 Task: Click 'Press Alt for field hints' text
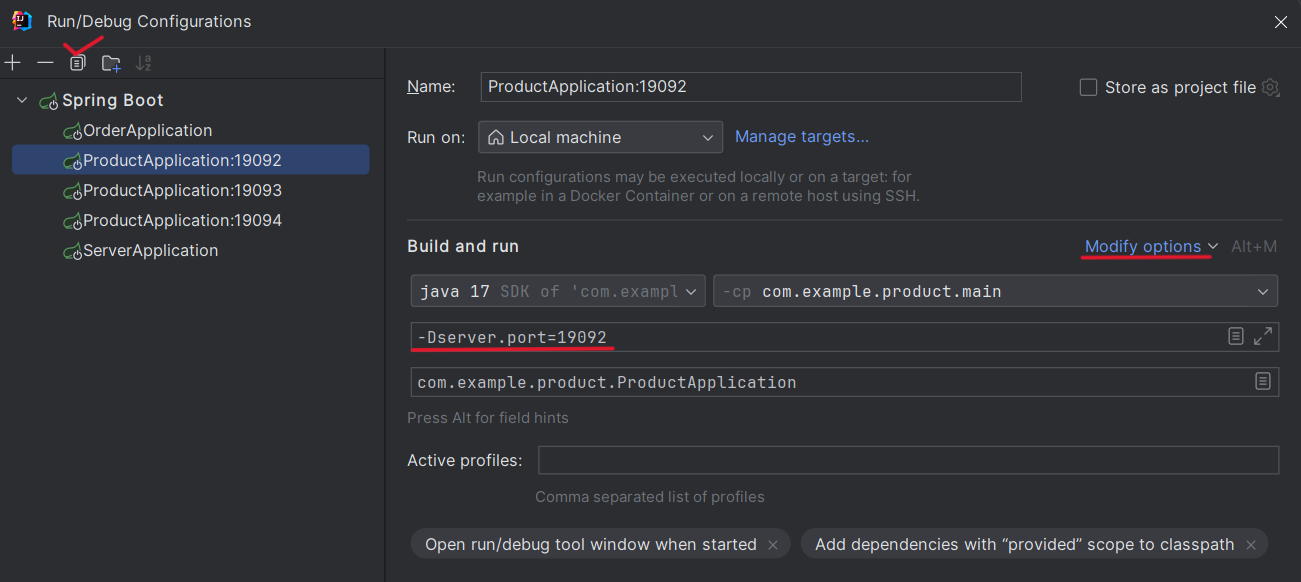tap(488, 417)
